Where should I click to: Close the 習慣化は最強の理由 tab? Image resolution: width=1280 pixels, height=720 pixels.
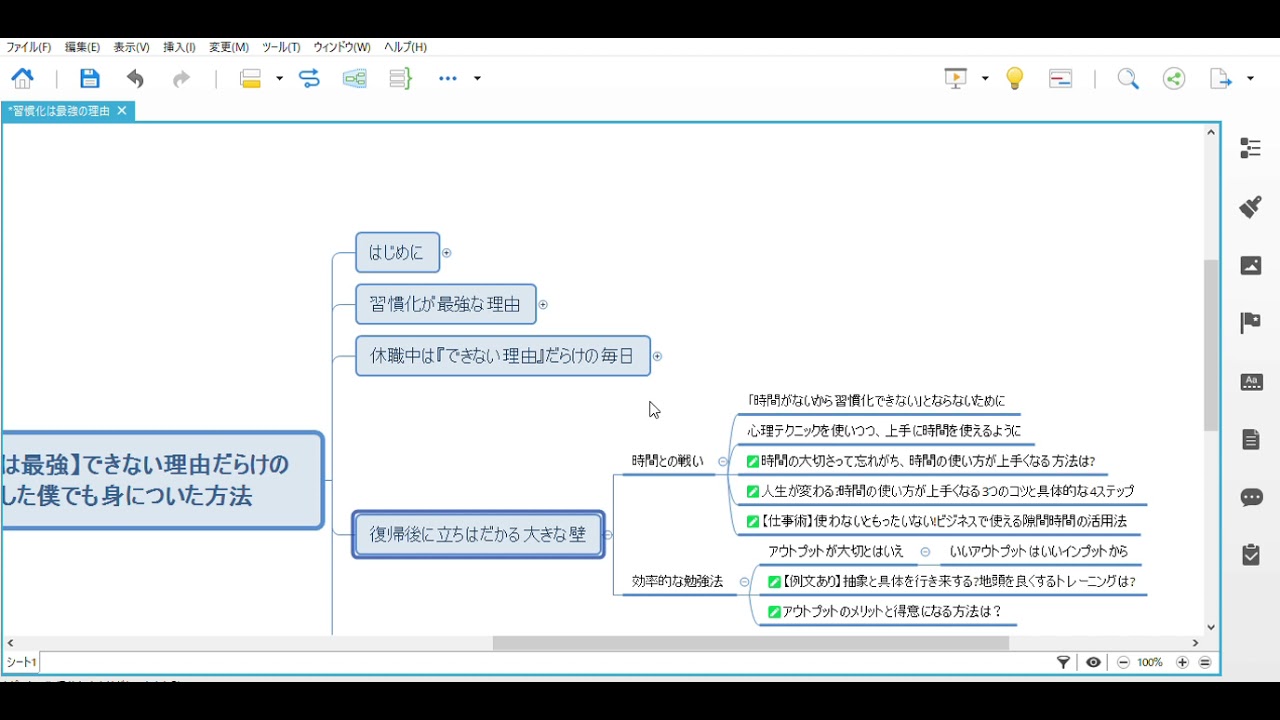pos(122,111)
